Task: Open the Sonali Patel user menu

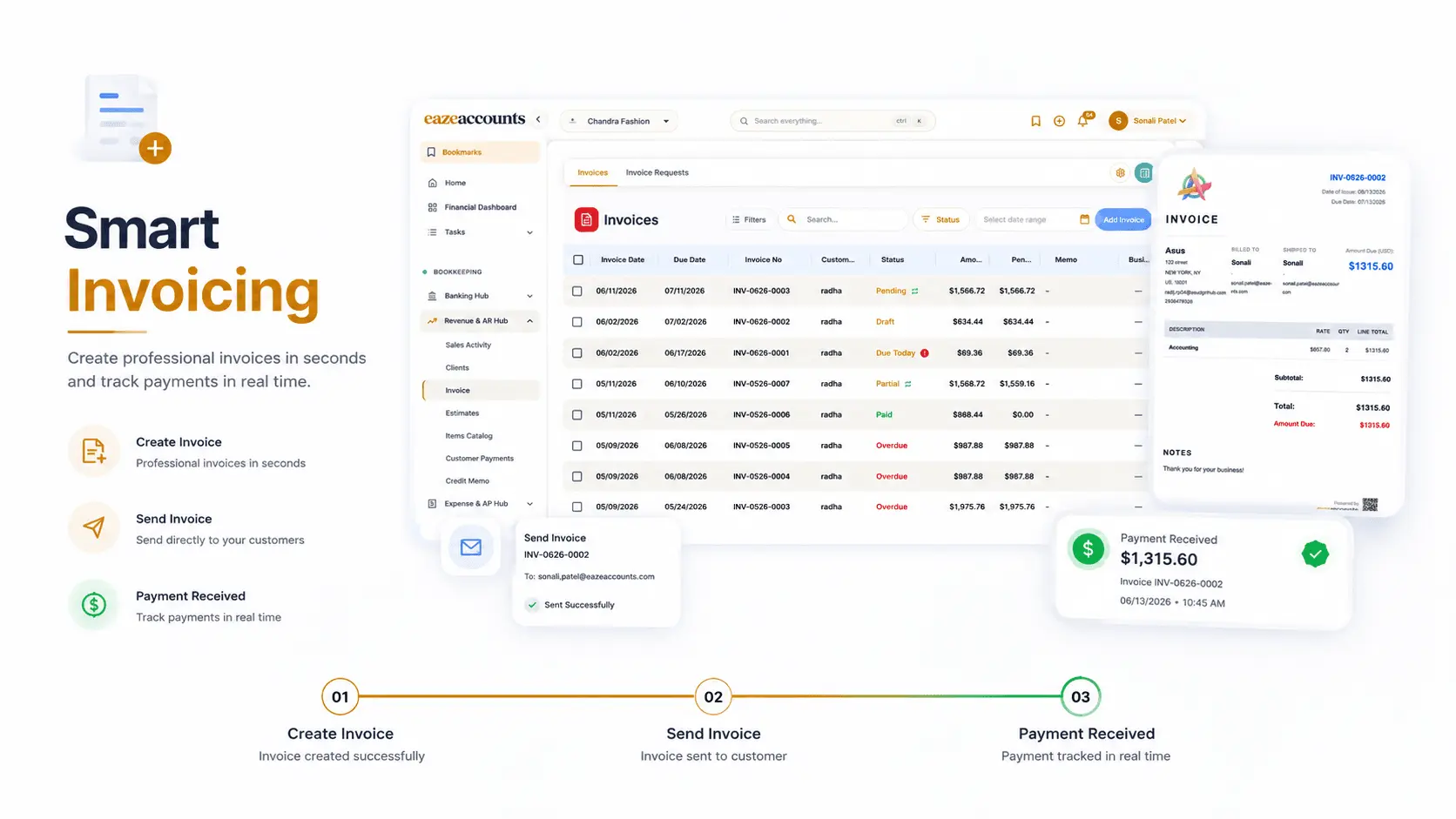Action: coord(1159,121)
